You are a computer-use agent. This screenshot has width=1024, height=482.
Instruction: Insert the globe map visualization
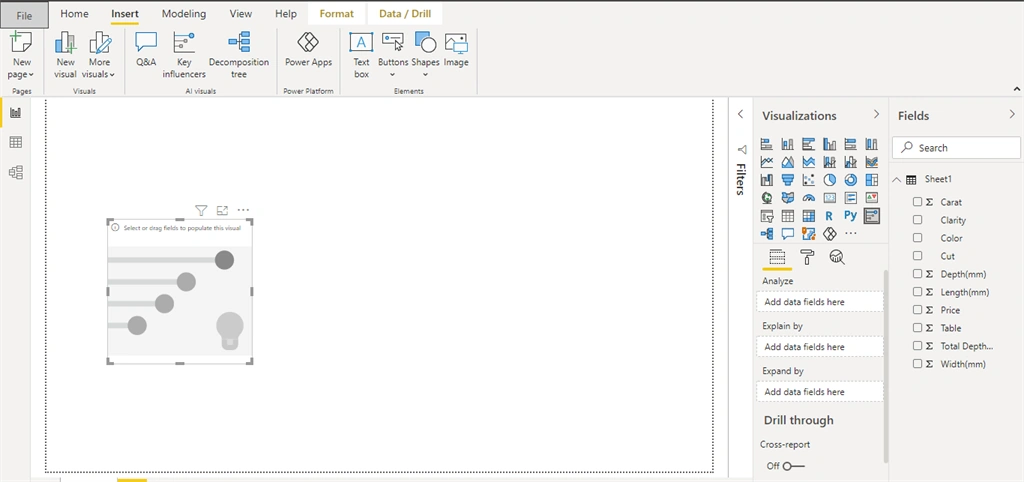pos(767,197)
